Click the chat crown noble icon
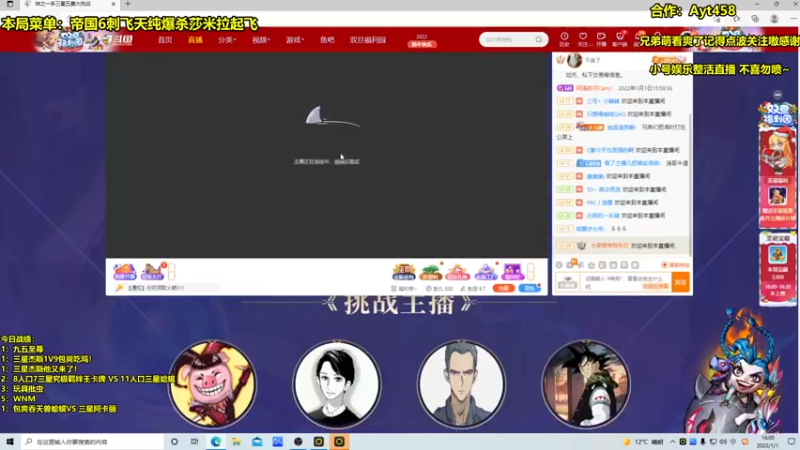 (x=592, y=265)
